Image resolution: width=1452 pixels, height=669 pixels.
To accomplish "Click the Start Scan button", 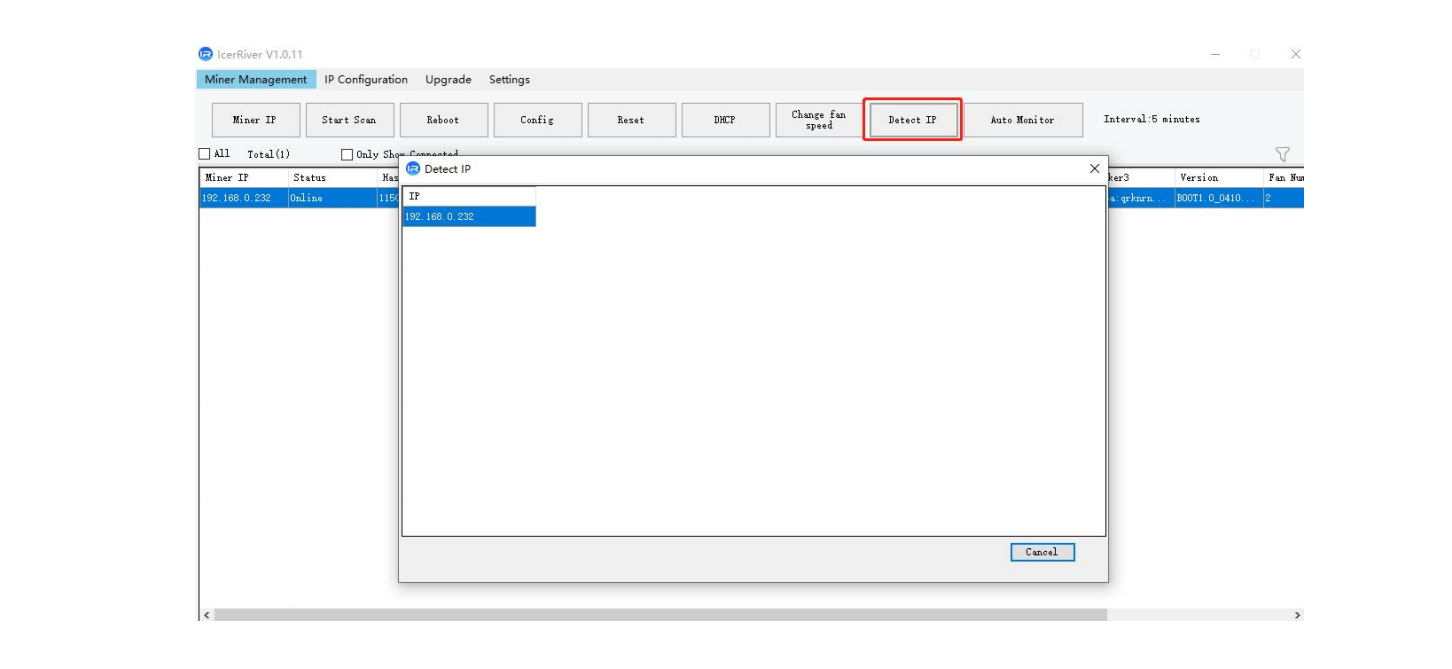I will pyautogui.click(x=349, y=120).
